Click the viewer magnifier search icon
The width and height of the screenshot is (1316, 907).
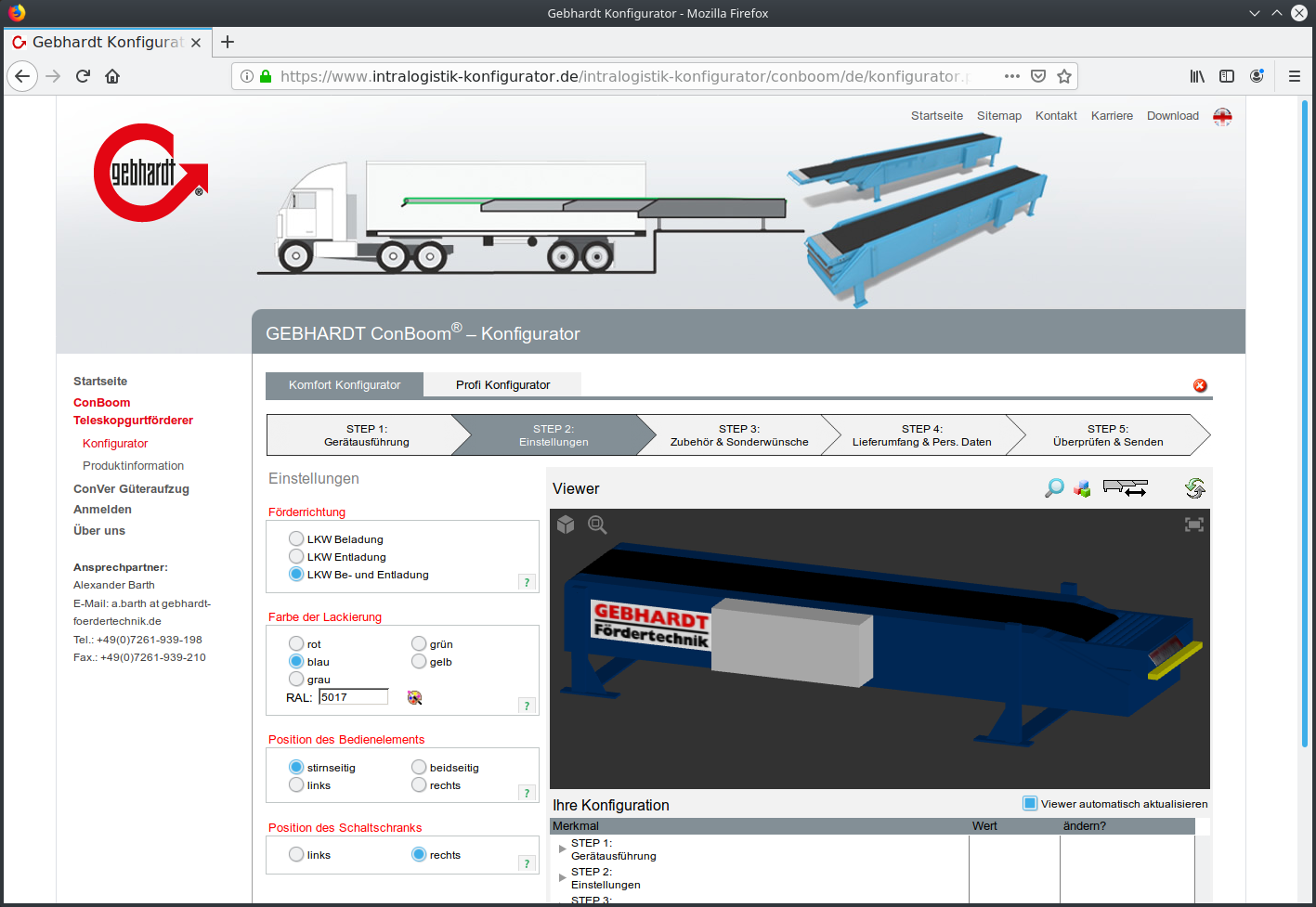click(x=1054, y=487)
